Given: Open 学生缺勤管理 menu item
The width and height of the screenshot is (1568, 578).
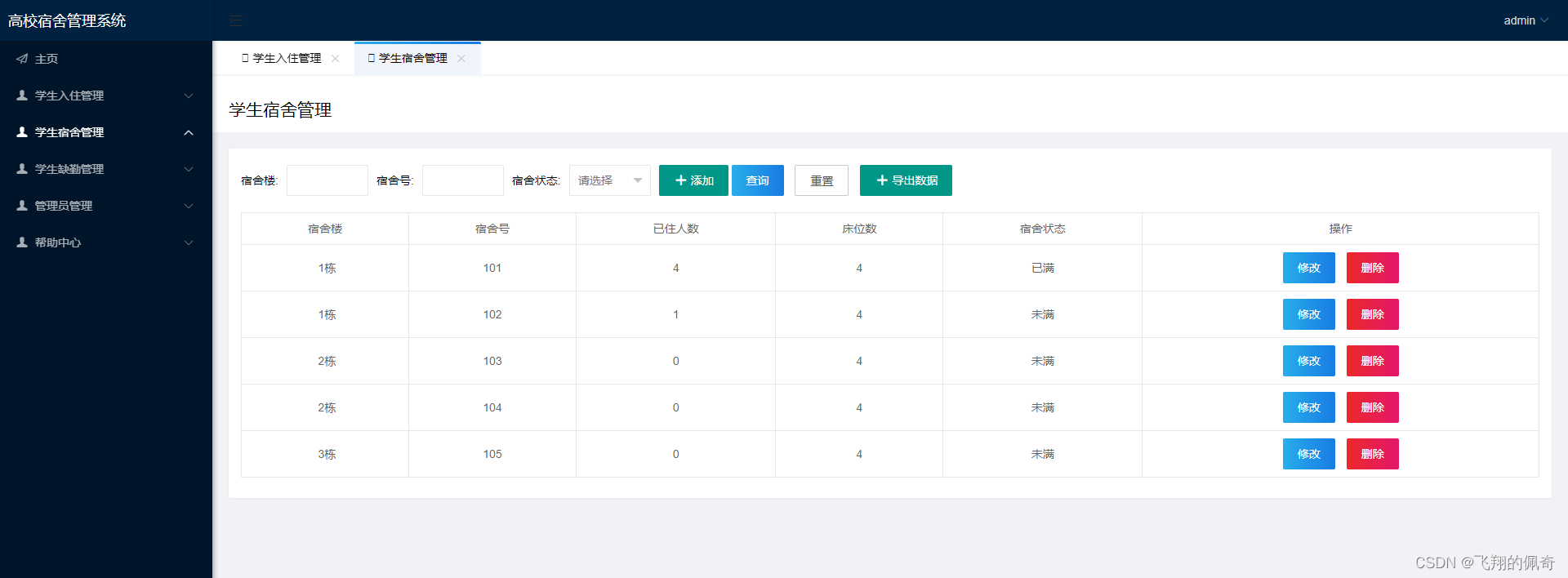Looking at the screenshot, I should tap(106, 169).
